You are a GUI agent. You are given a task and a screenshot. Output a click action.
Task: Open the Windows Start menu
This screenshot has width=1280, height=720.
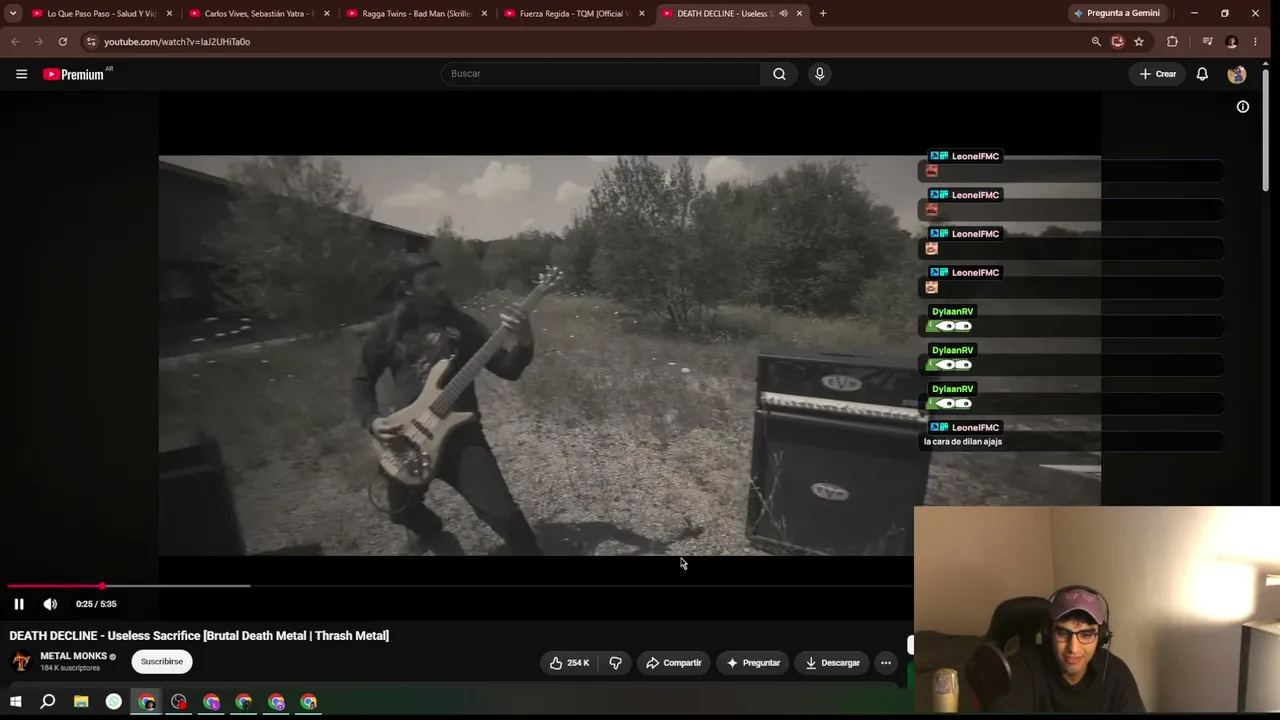point(15,702)
